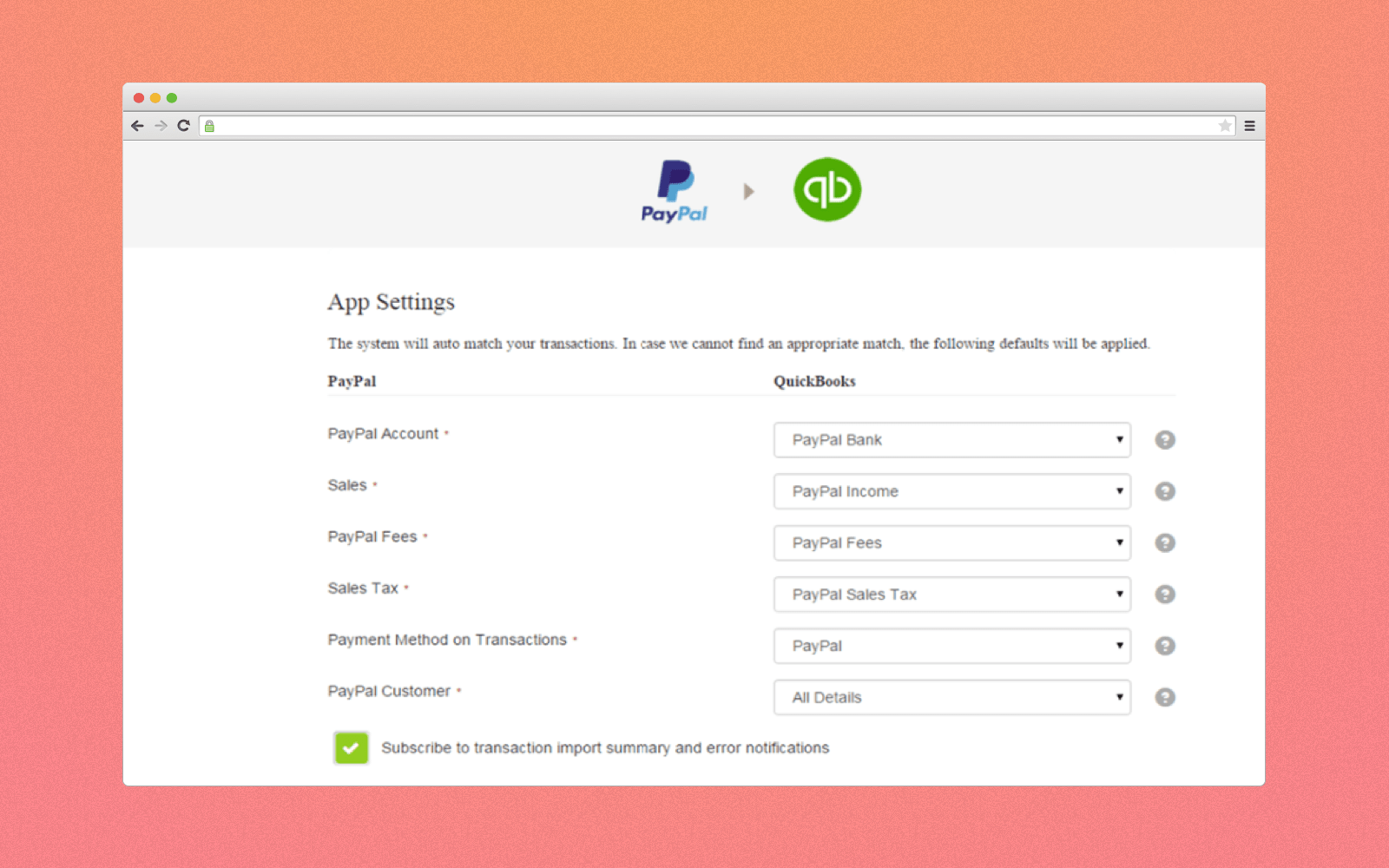Open the browser hamburger menu

[x=1250, y=126]
